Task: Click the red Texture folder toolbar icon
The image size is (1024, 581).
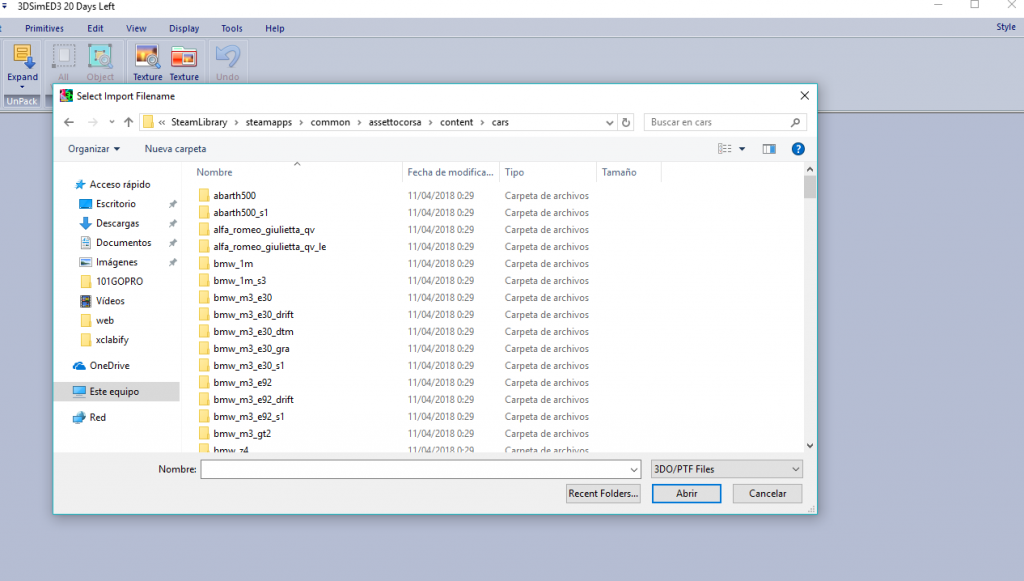Action: point(184,57)
